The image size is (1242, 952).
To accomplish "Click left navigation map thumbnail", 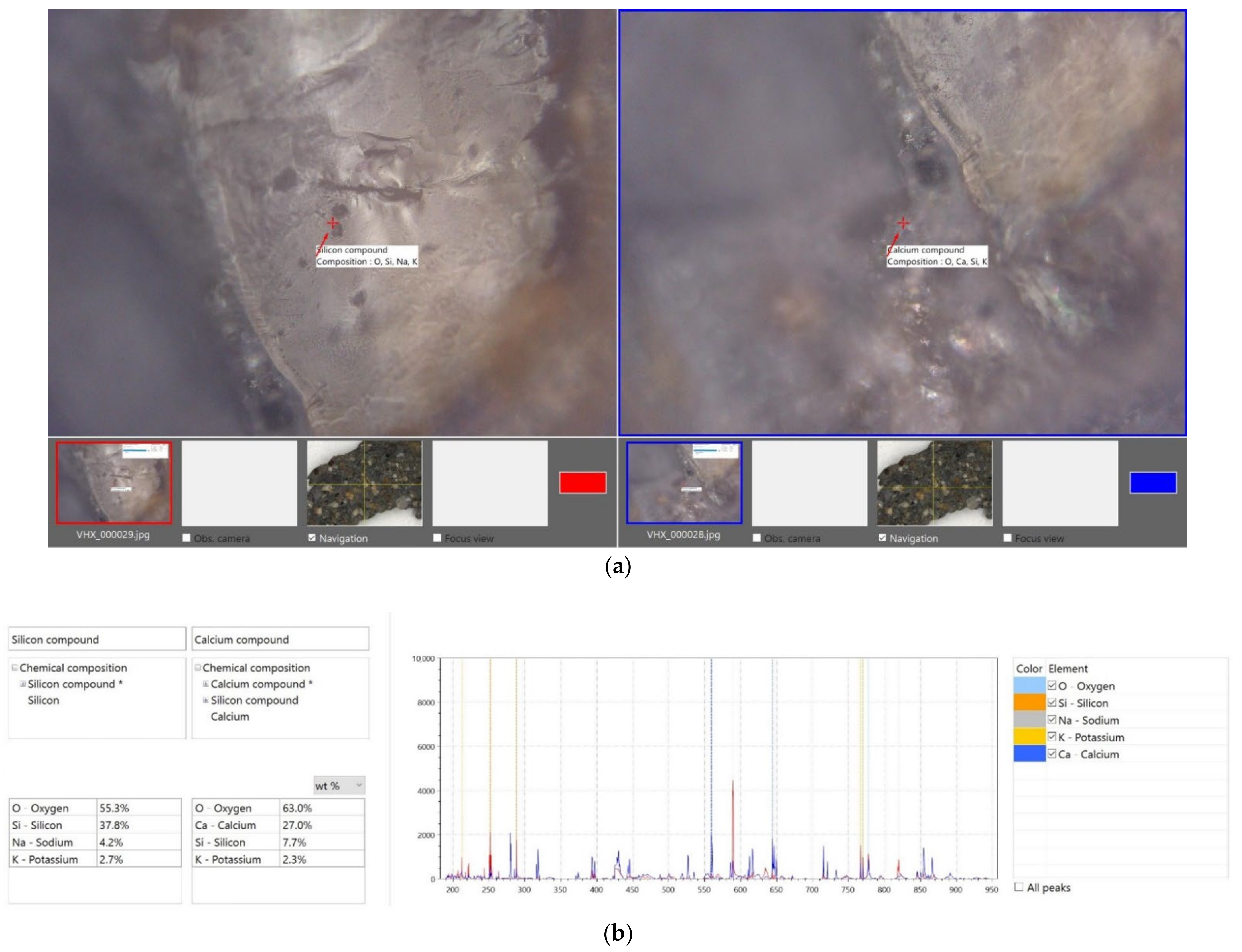I will [364, 483].
